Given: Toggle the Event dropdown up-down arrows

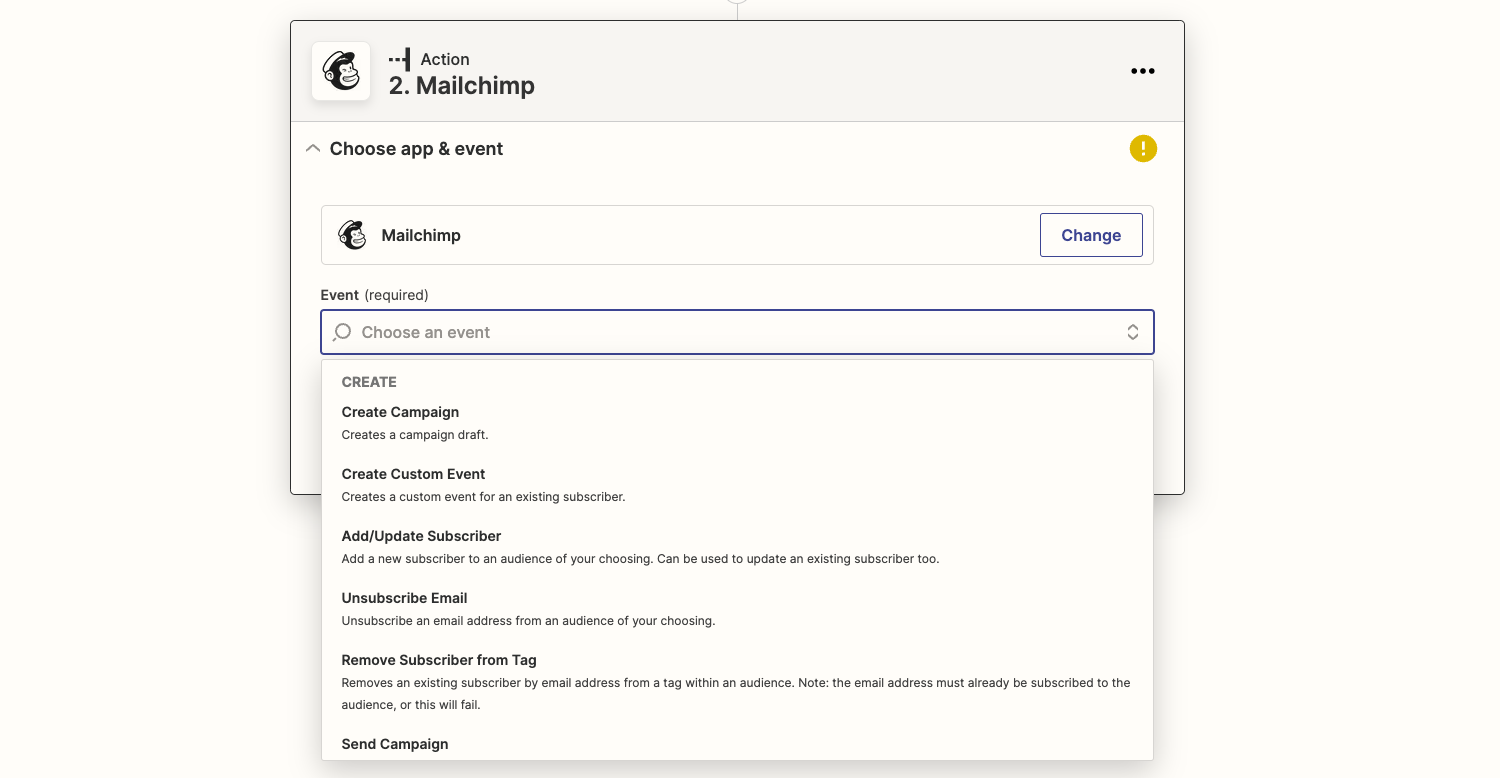Looking at the screenshot, I should [x=1132, y=332].
